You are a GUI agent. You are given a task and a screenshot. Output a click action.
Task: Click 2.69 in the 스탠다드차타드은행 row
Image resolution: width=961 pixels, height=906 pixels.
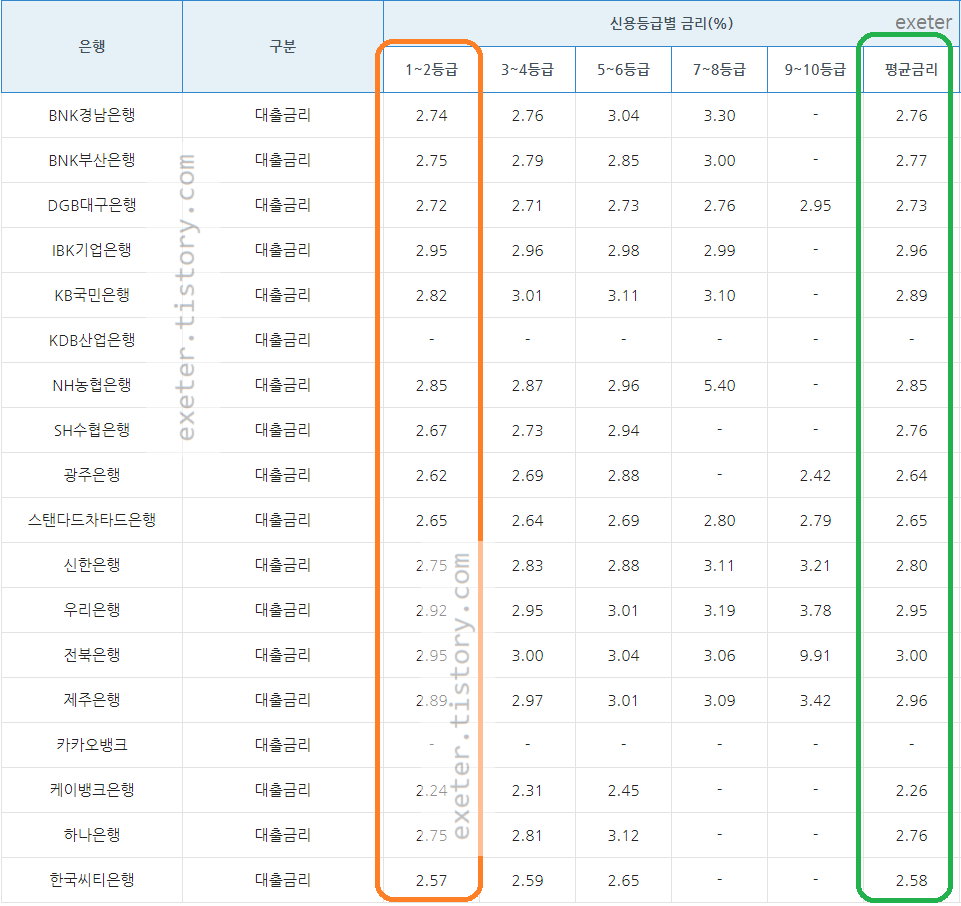point(623,521)
